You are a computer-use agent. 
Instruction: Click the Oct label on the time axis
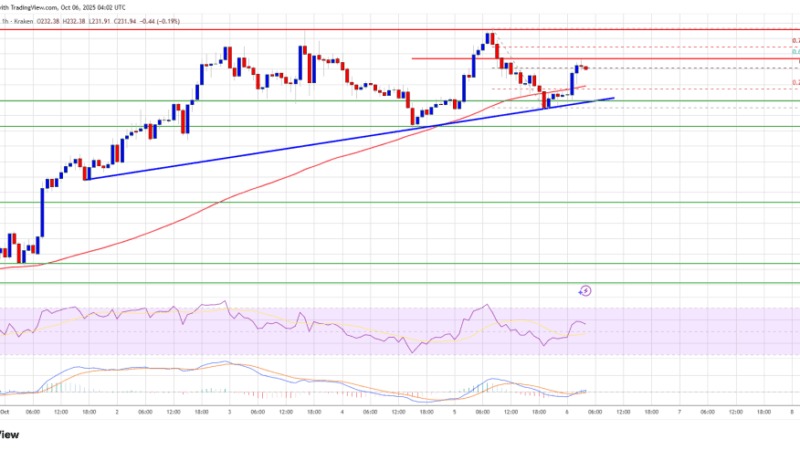[x=4, y=411]
